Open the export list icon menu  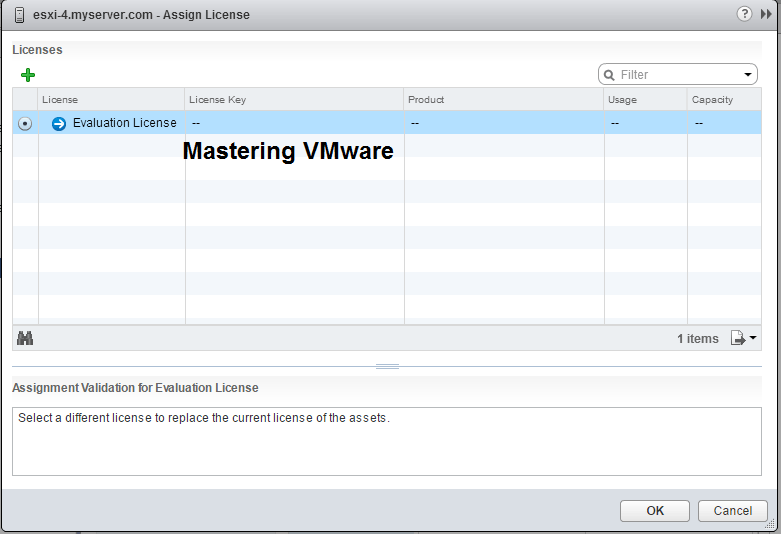(x=744, y=338)
